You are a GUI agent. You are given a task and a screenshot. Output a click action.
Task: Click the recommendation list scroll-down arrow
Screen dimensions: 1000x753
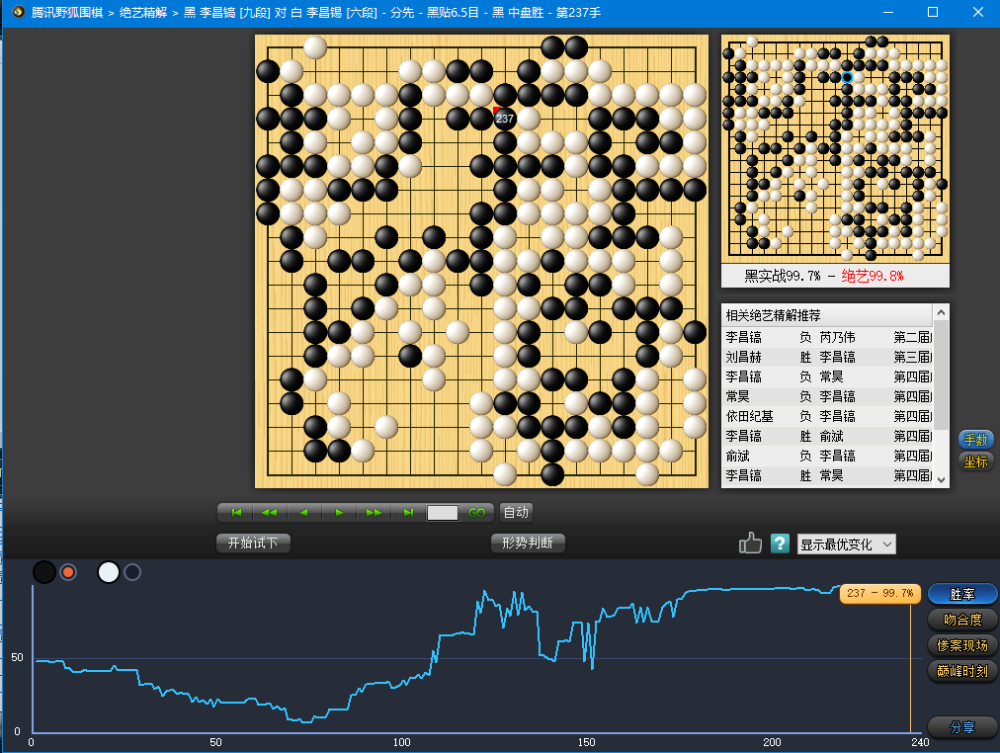941,480
